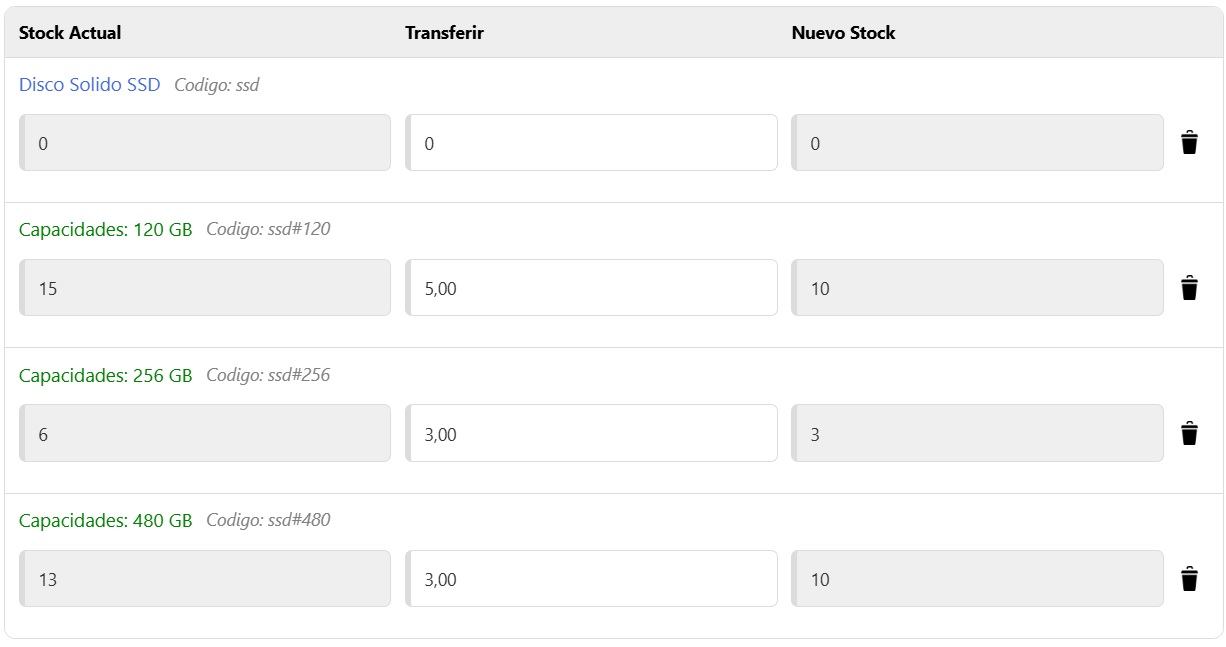This screenshot has width=1226, height=647.
Task: Remove the 120 GB capacity row
Action: tap(1189, 289)
